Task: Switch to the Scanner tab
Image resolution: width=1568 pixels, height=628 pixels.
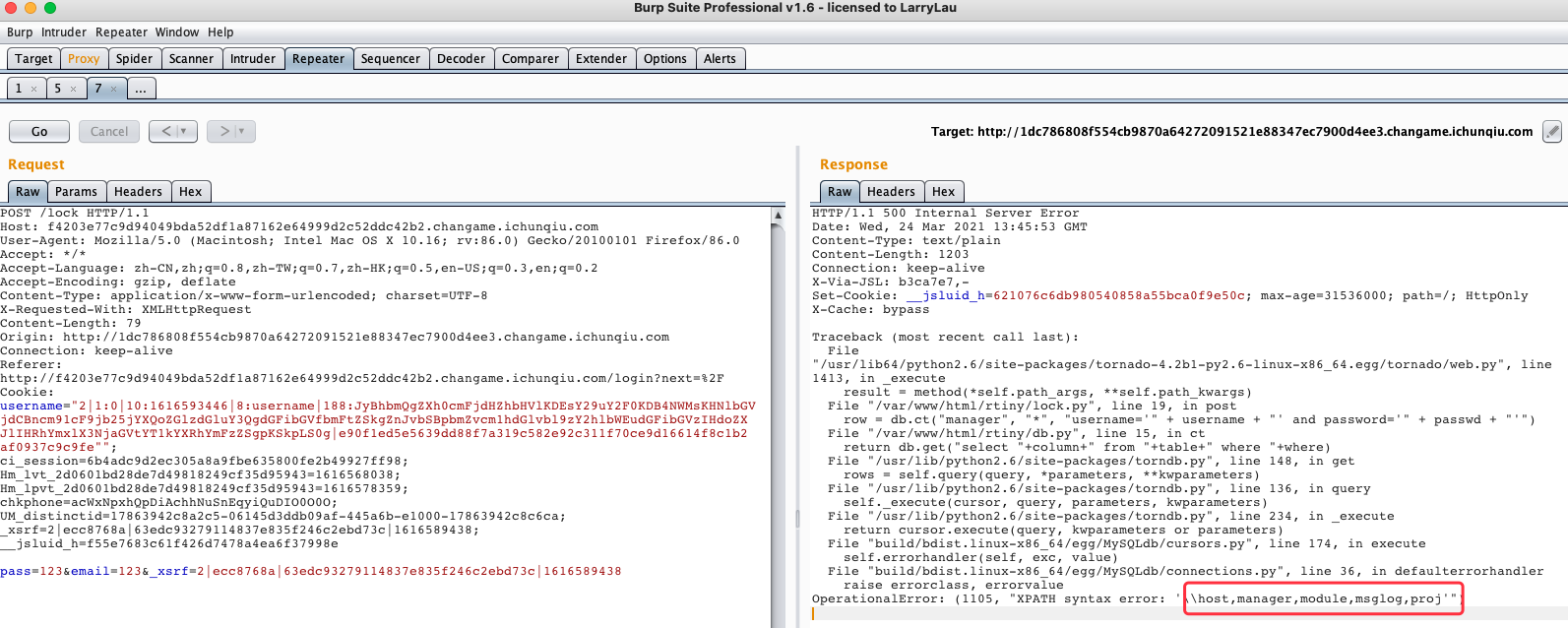Action: (191, 59)
